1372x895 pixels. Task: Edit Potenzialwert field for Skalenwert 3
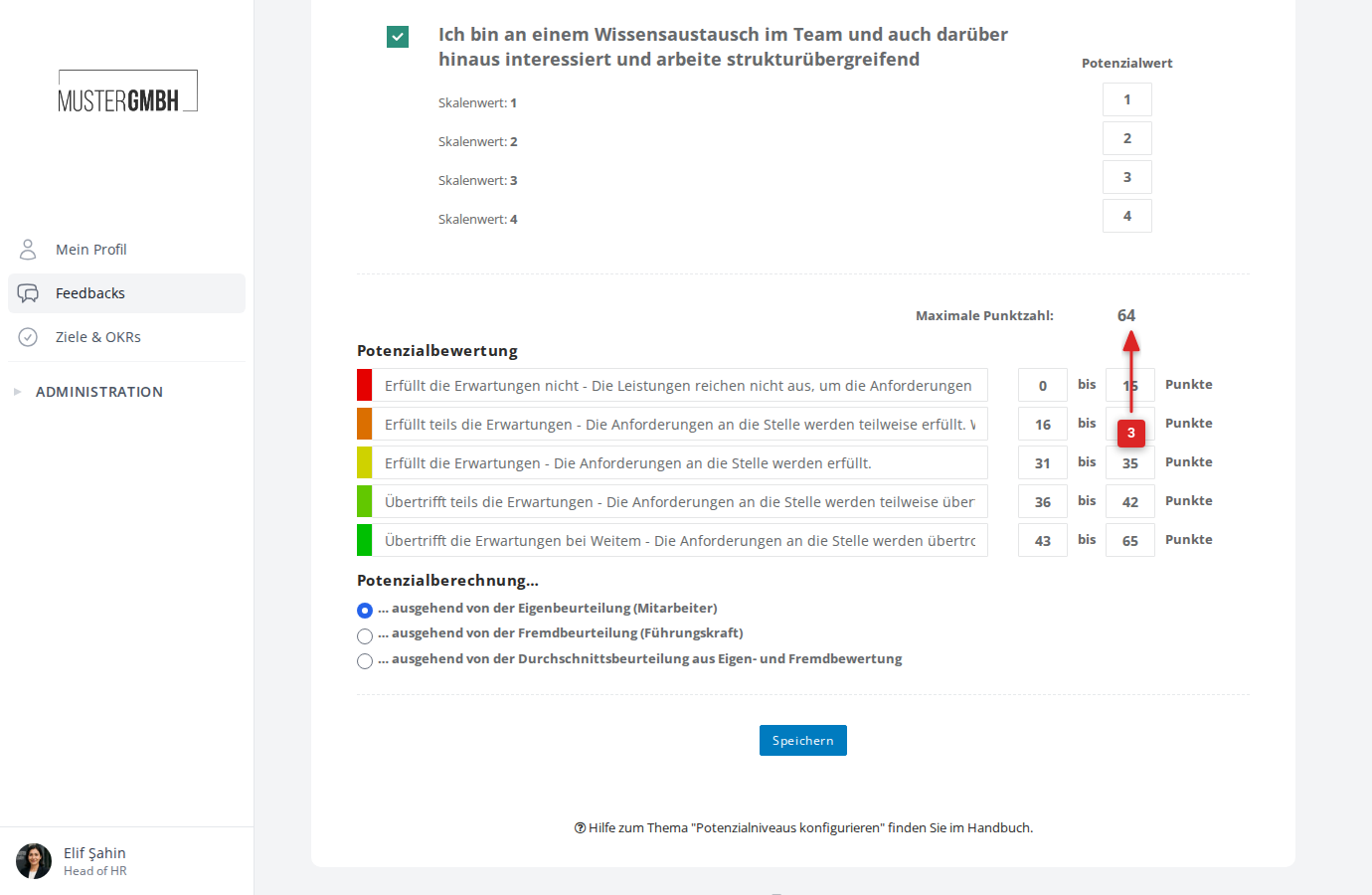[x=1127, y=177]
